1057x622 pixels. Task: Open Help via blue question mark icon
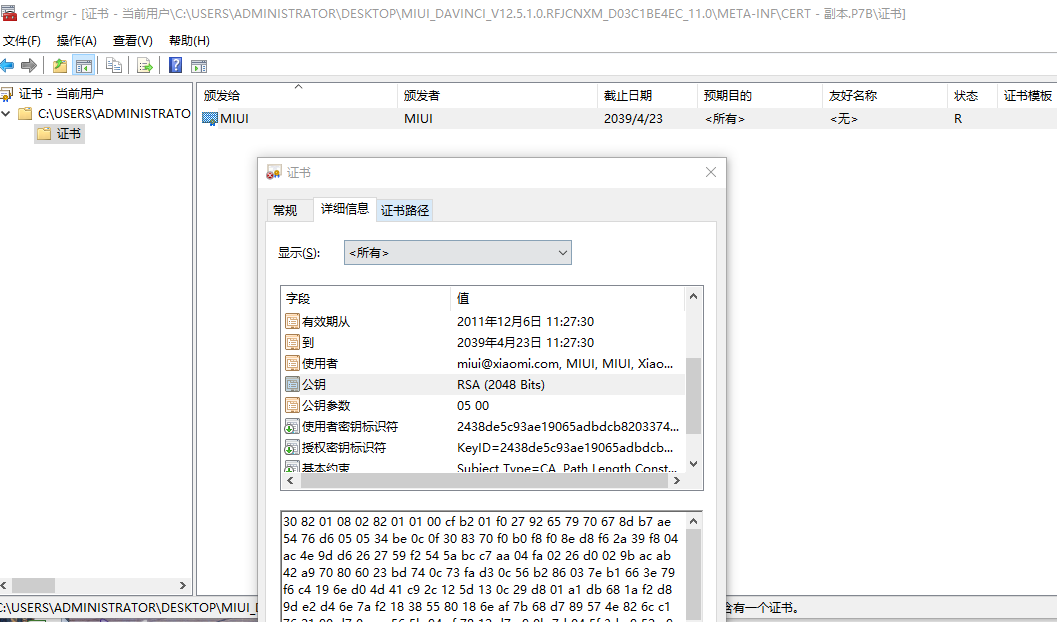pos(175,65)
